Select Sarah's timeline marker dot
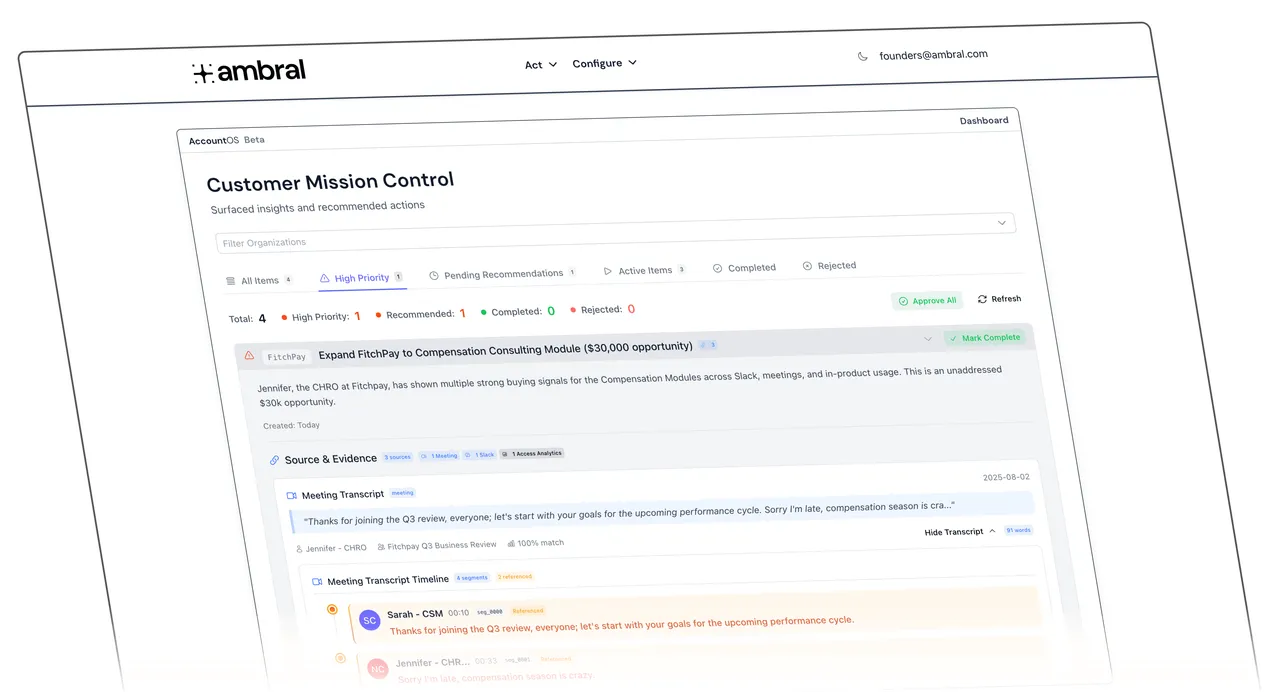This screenshot has width=1280, height=692. click(332, 609)
